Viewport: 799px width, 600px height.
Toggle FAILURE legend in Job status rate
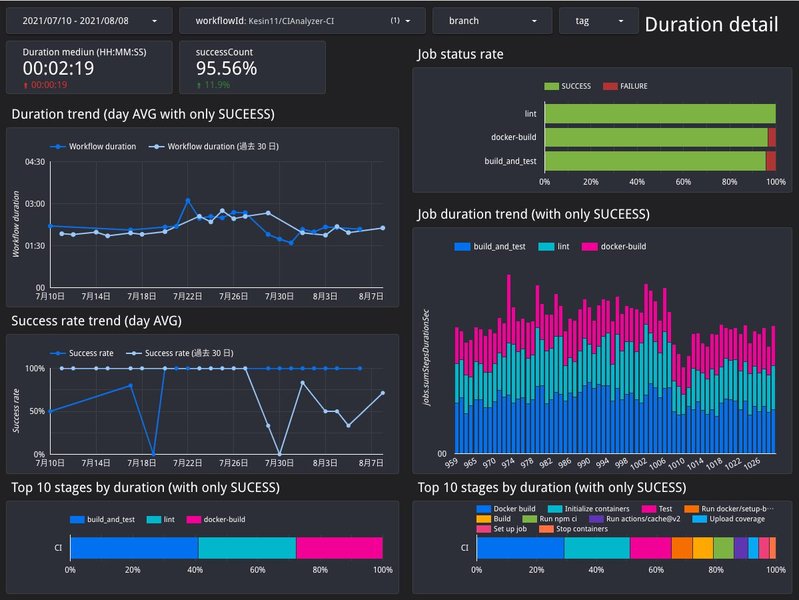(x=625, y=86)
